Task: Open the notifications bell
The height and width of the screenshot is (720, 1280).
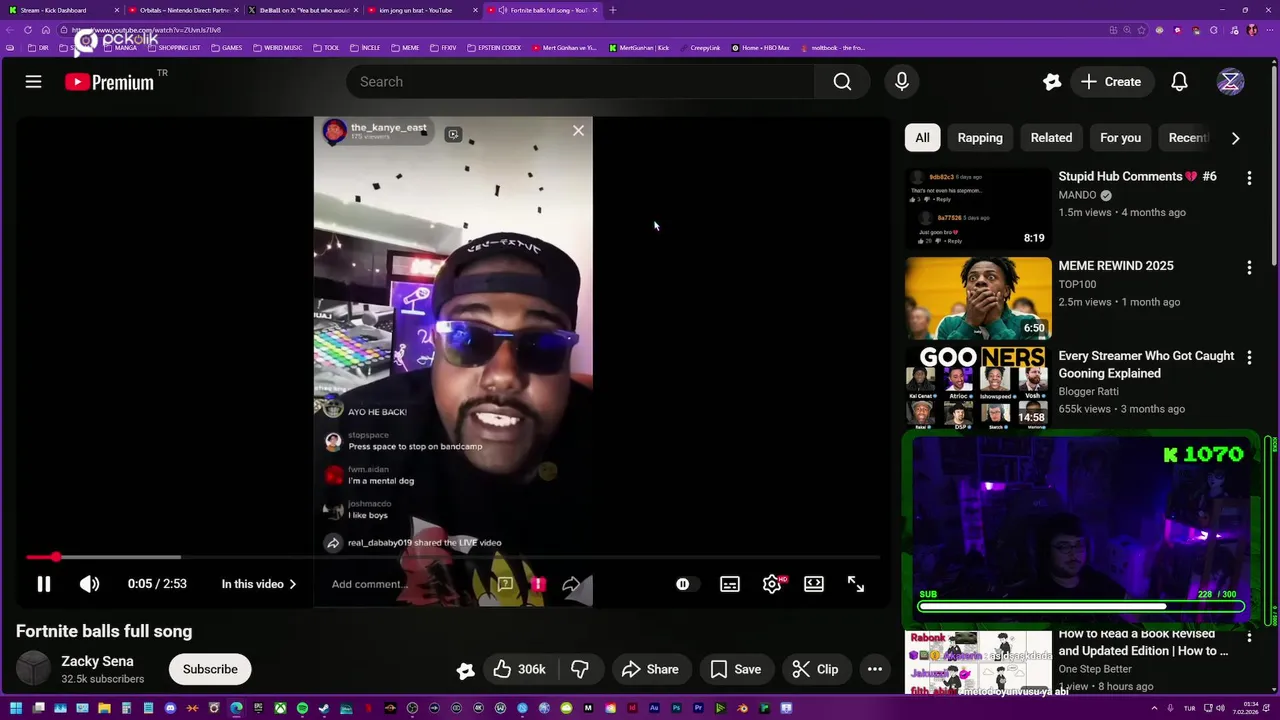Action: coord(1179,82)
